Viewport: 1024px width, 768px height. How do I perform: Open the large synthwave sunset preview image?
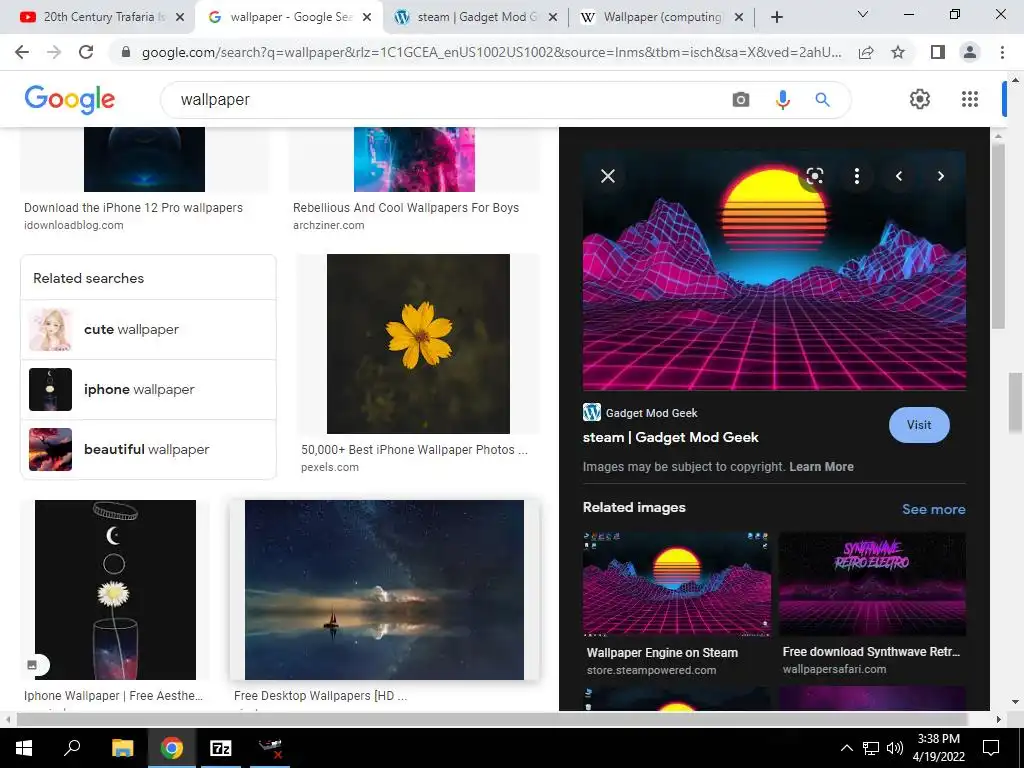[x=774, y=270]
